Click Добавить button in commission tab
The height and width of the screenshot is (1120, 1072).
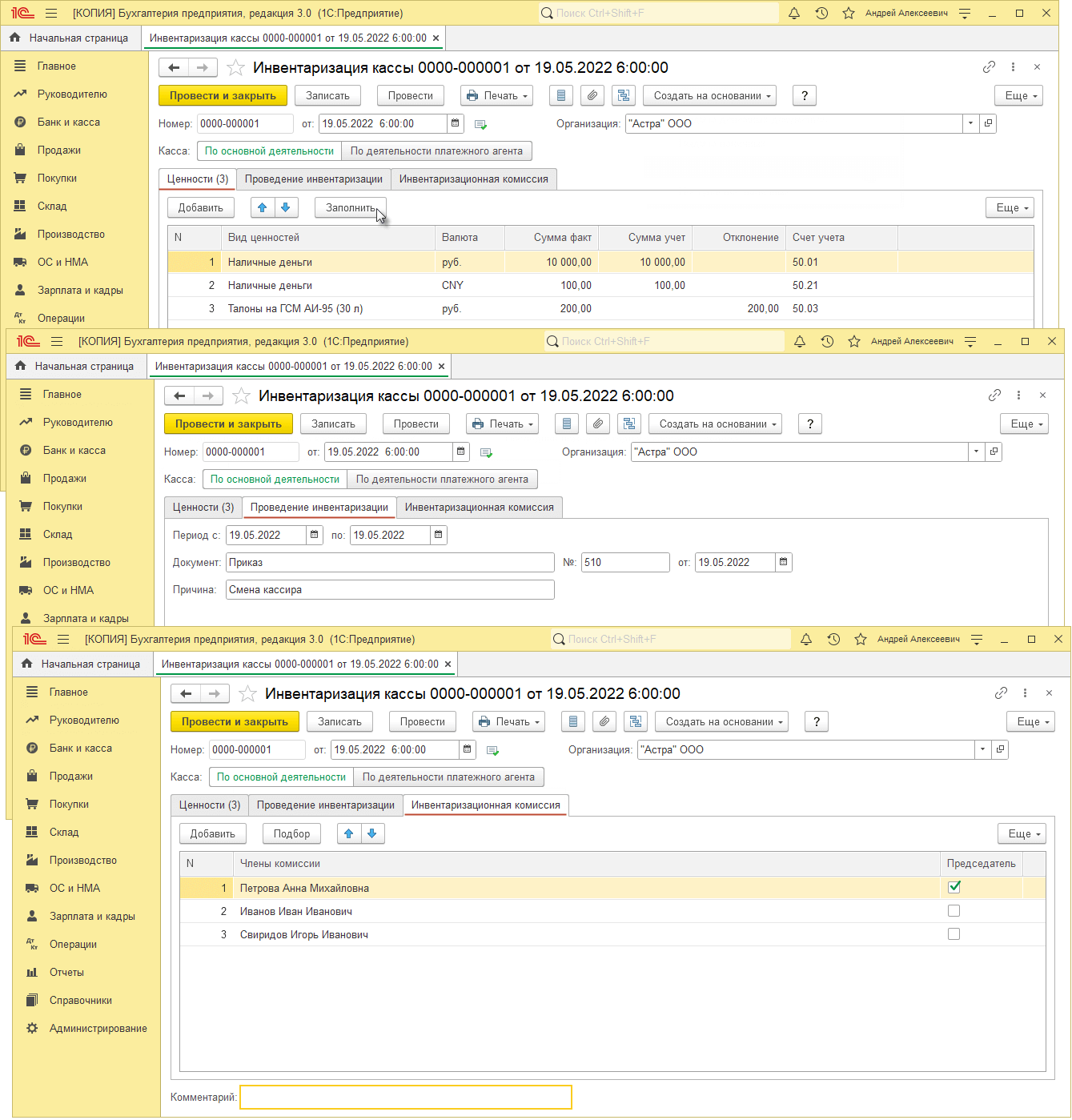212,833
